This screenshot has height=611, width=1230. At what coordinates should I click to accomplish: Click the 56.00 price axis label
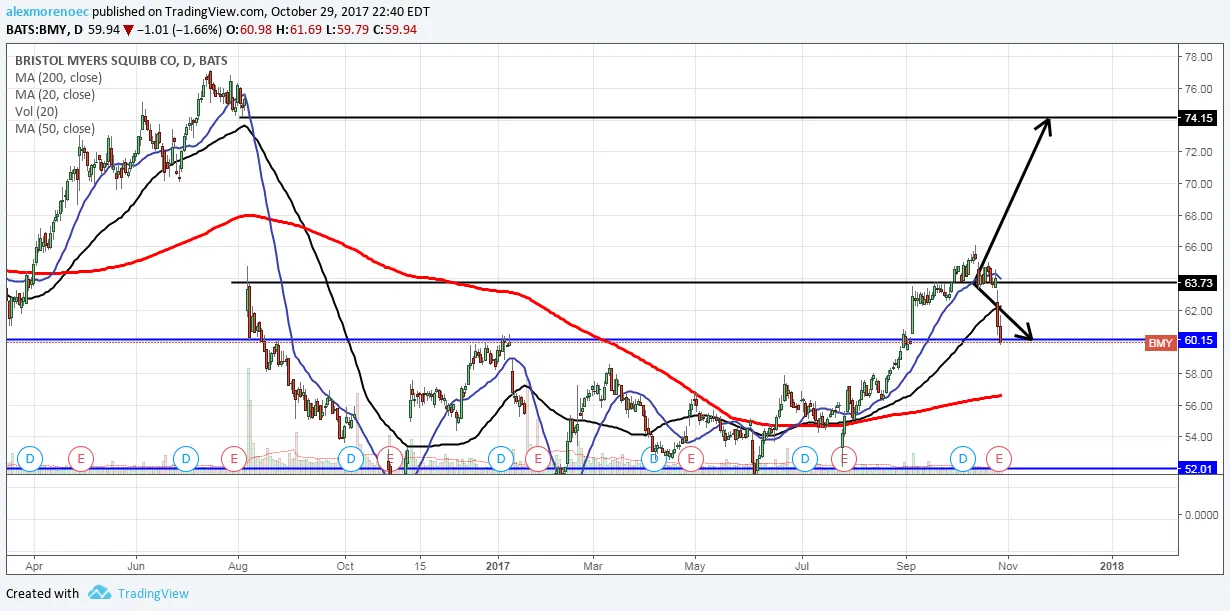1198,405
